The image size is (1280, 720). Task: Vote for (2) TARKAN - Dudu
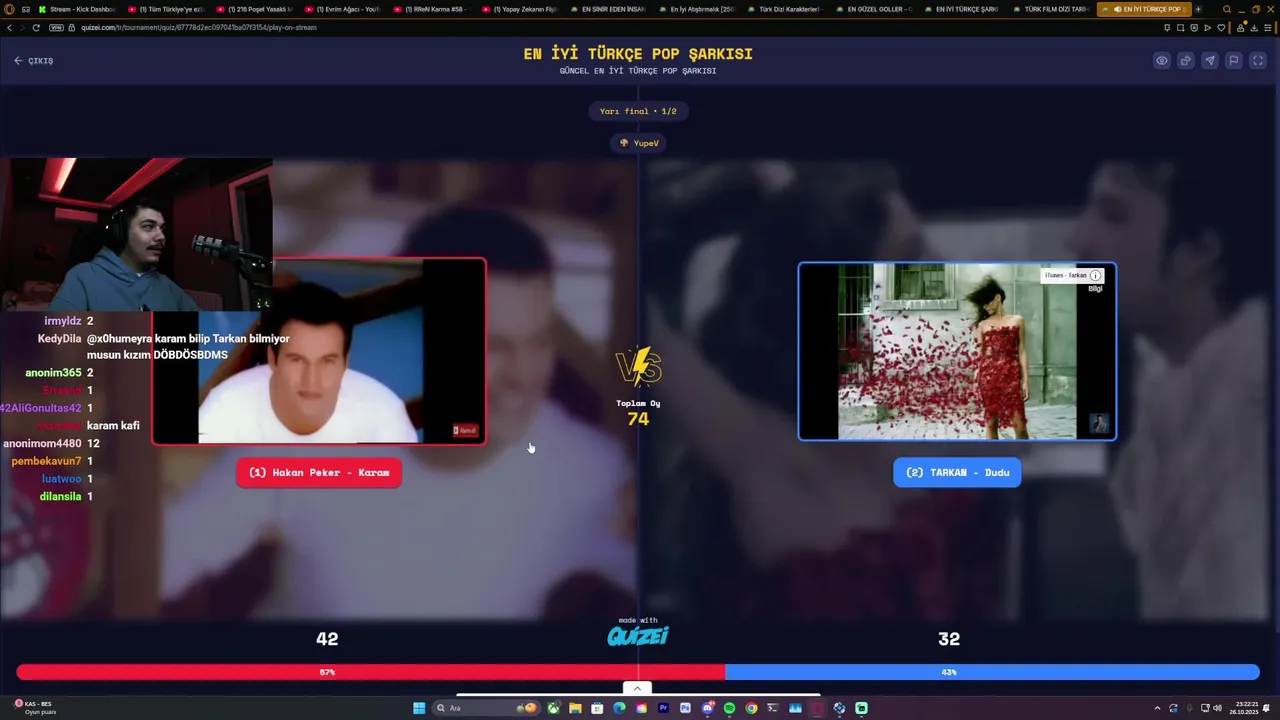957,472
